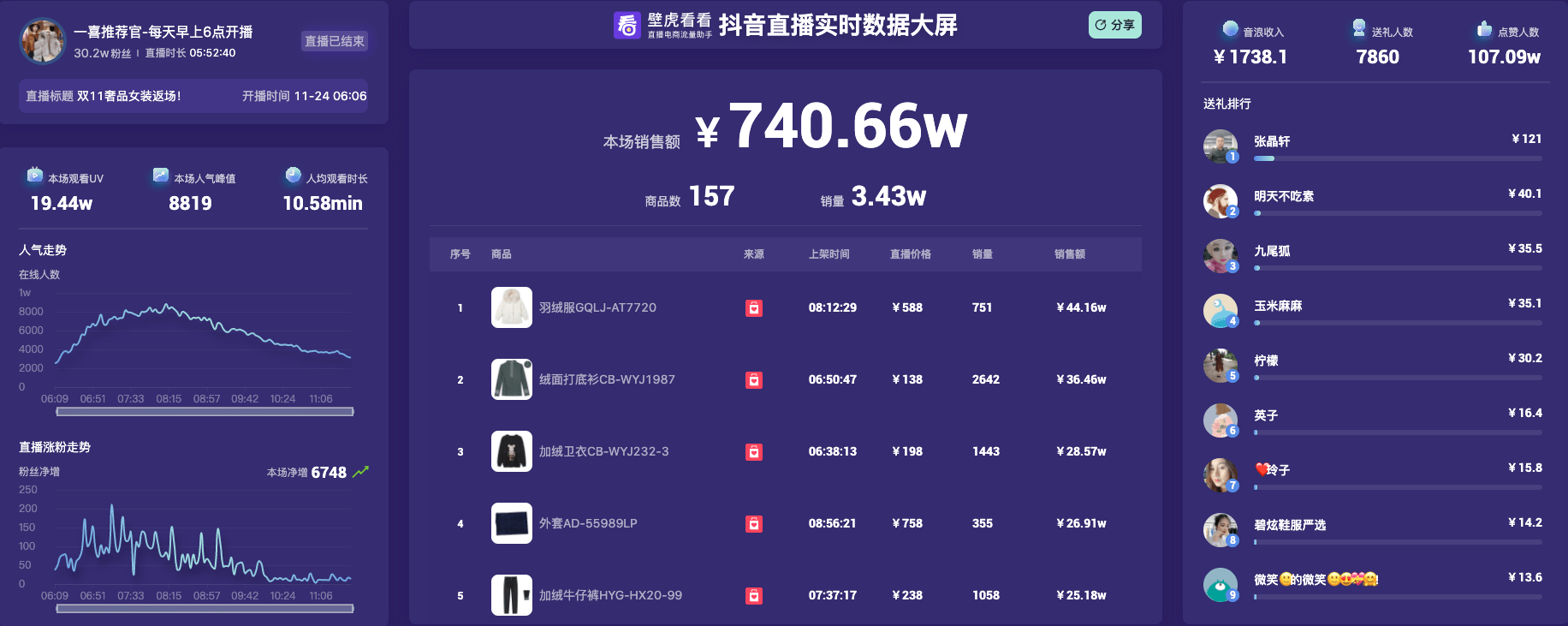
Task: Click source icon for 外套AD-55989LP row
Action: 754,523
